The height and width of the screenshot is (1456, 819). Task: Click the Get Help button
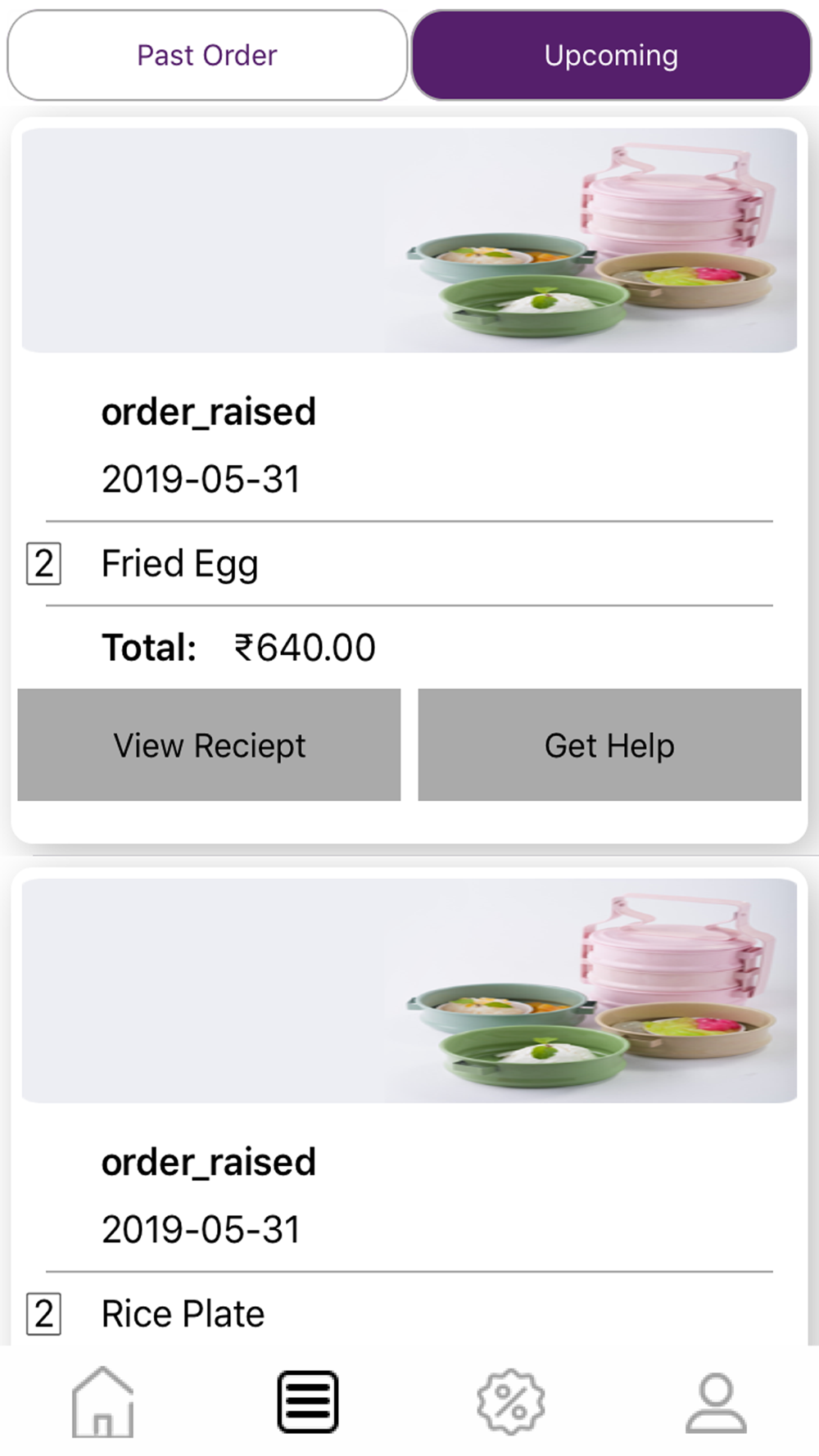tap(609, 745)
